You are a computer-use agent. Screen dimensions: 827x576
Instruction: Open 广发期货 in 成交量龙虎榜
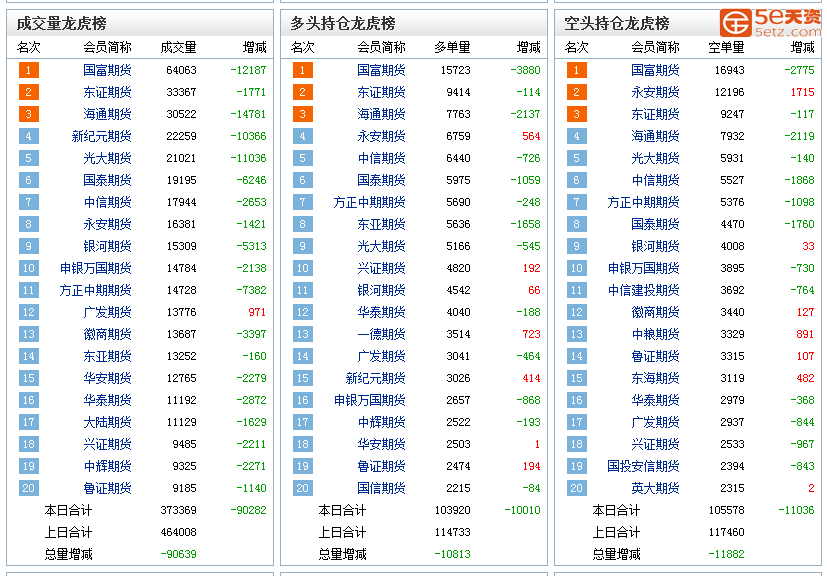[107, 312]
